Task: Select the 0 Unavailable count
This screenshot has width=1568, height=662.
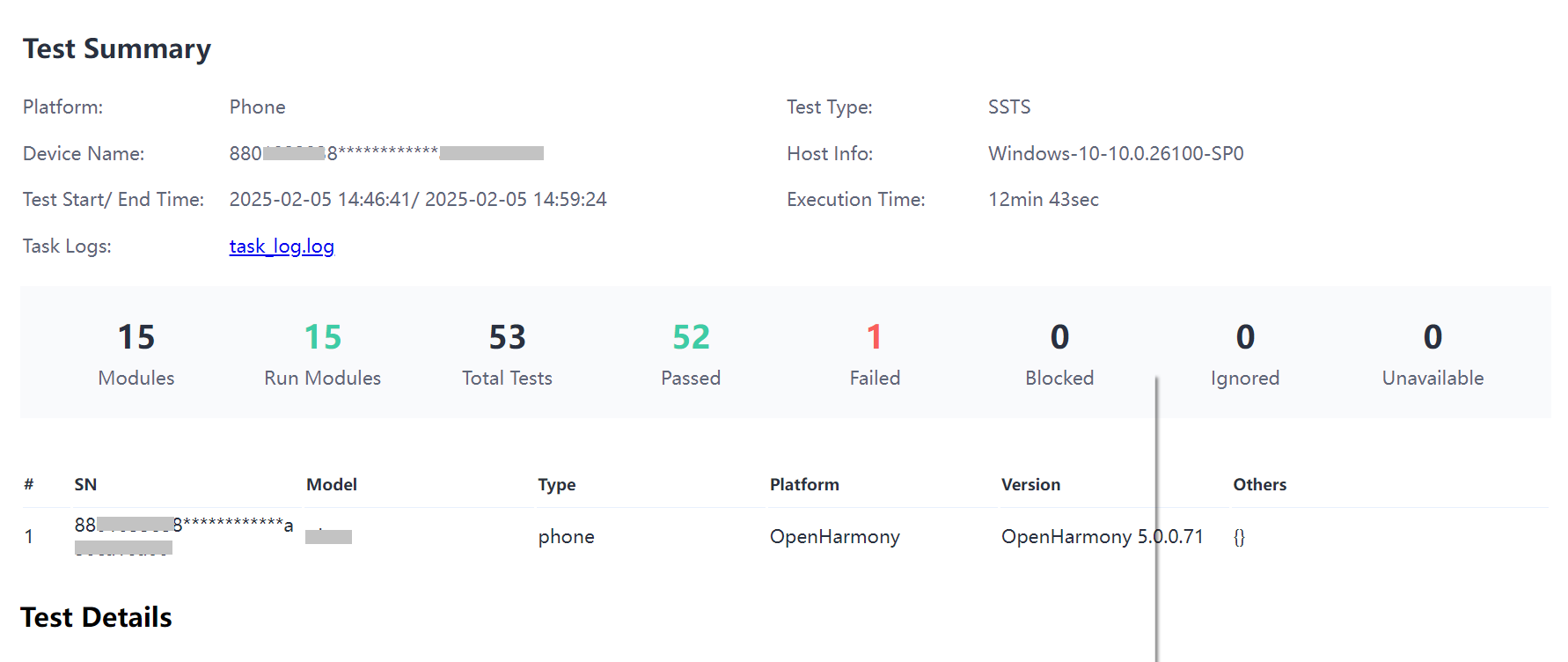Action: tap(1432, 337)
